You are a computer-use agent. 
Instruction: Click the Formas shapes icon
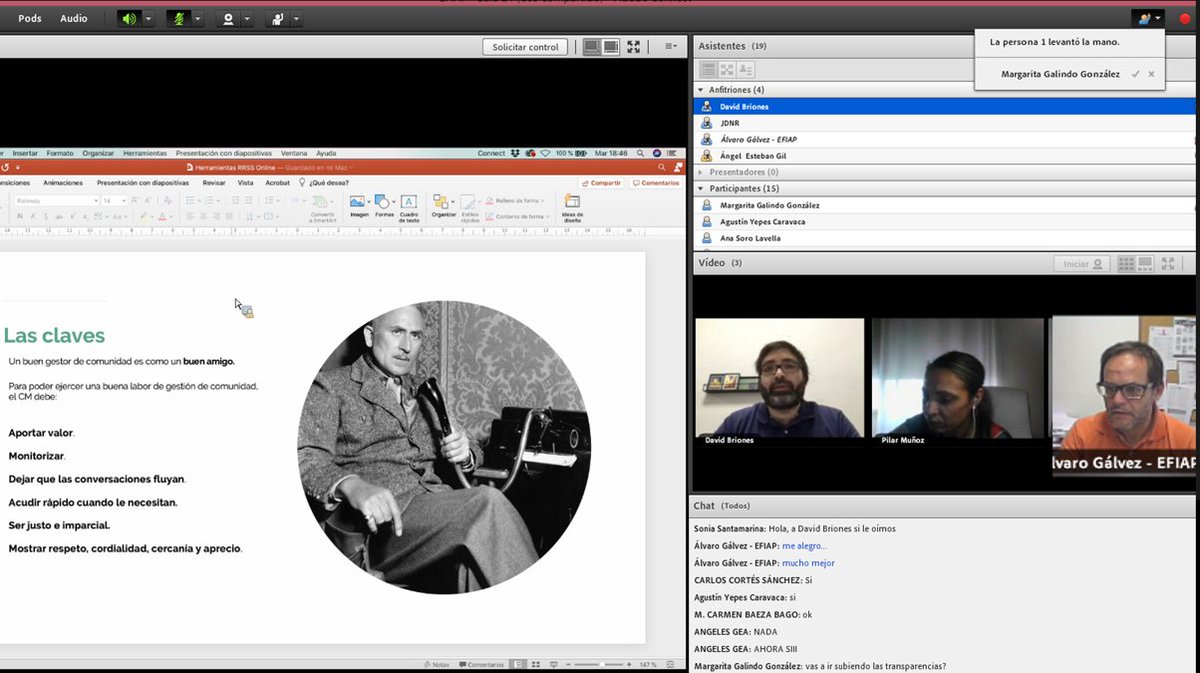[384, 206]
